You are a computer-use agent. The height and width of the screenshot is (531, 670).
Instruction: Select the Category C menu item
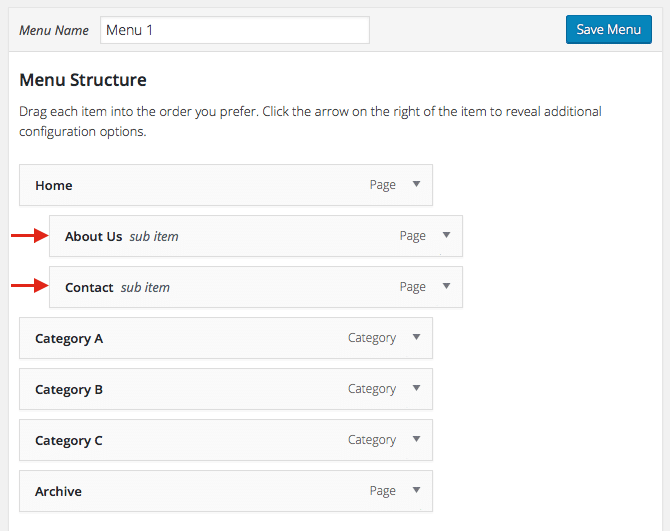[226, 440]
